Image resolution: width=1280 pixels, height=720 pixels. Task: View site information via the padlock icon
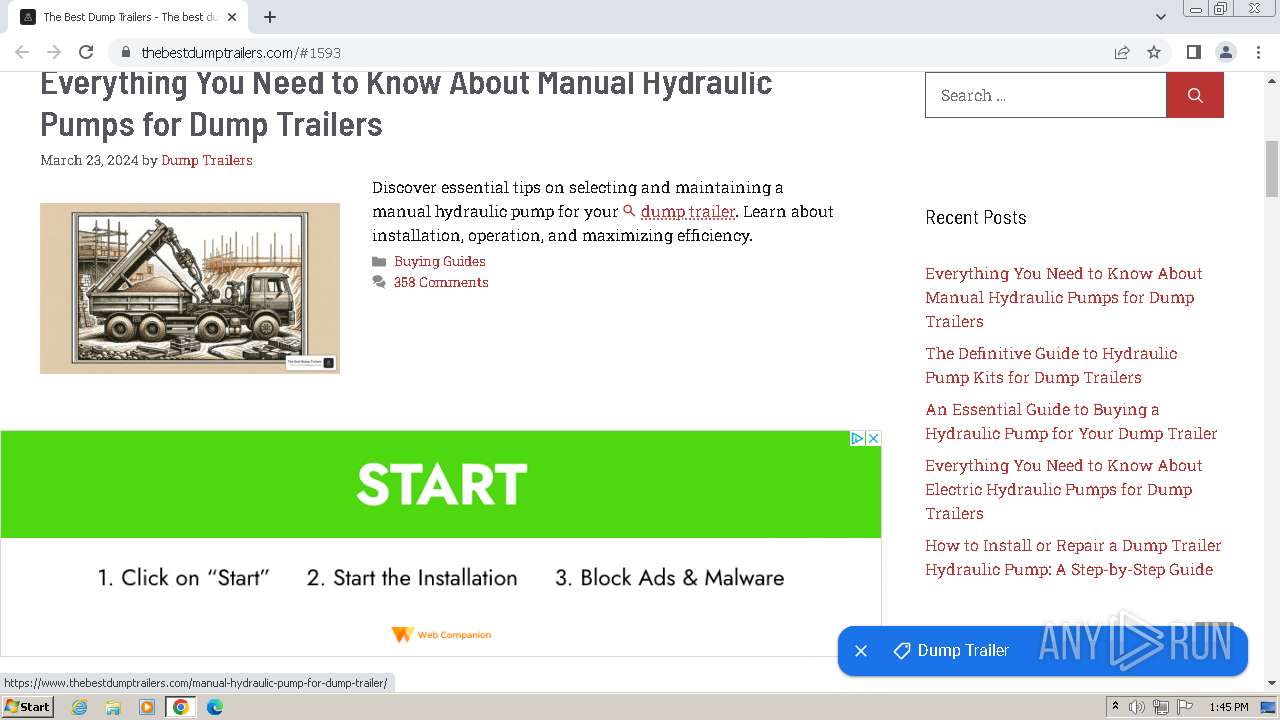[x=125, y=52]
